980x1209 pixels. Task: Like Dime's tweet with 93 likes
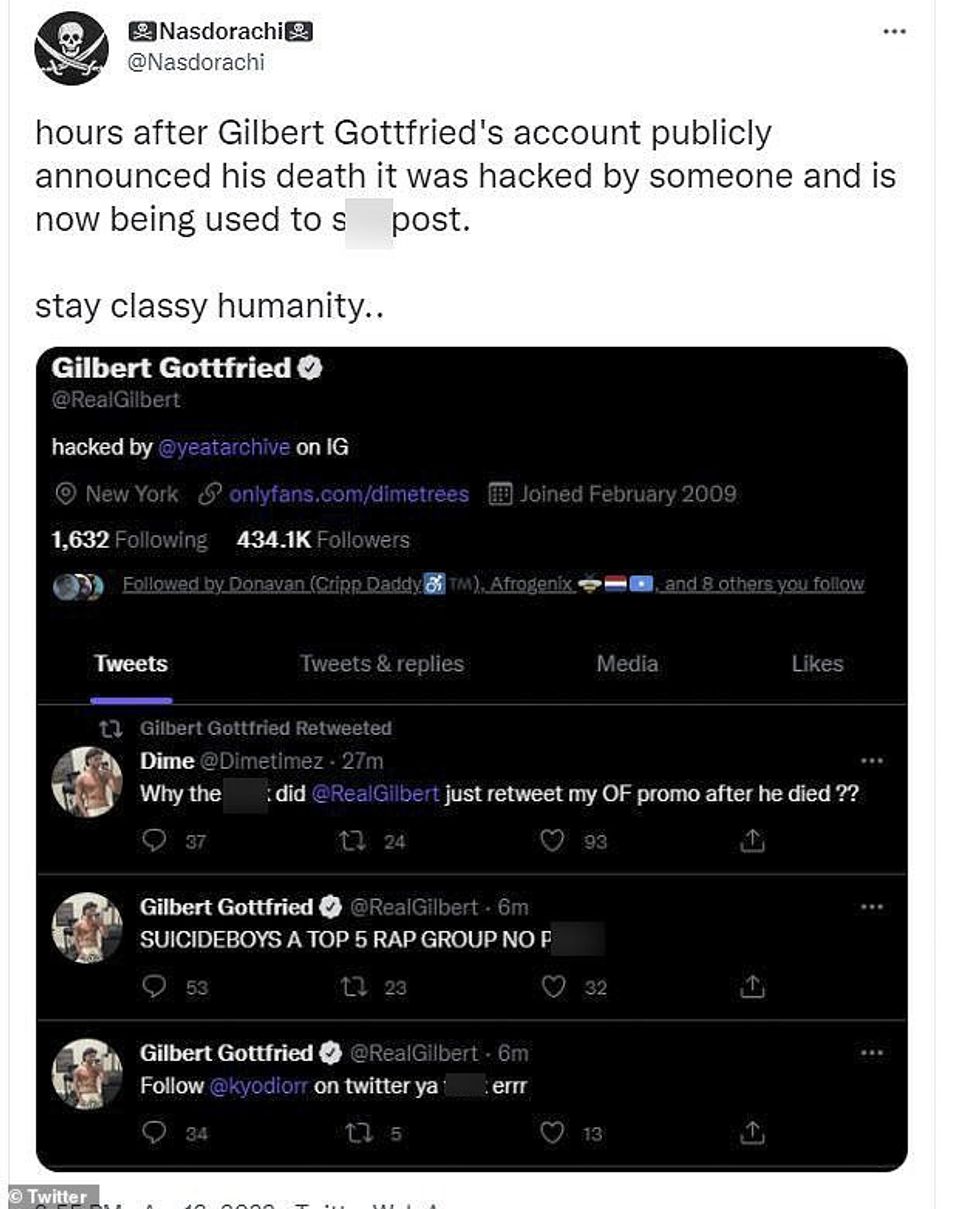pos(552,842)
